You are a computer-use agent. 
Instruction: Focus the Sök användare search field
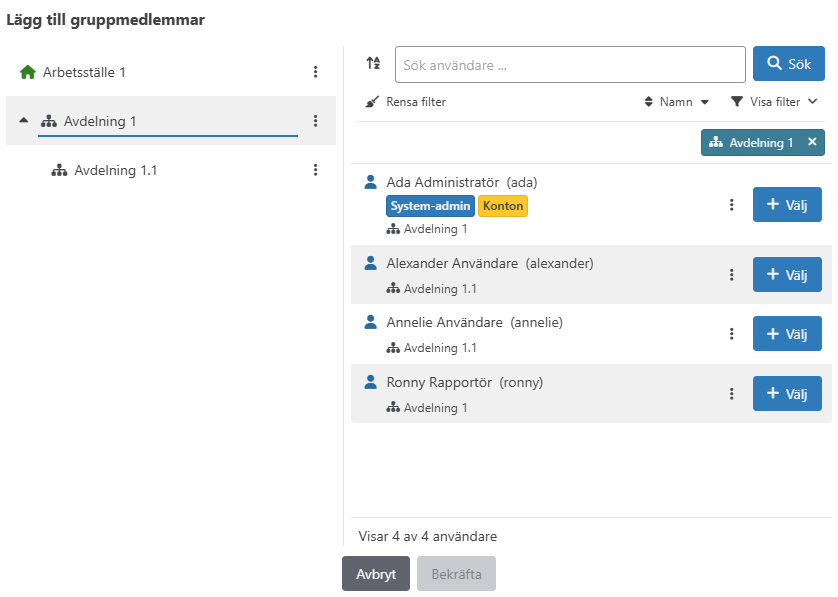click(x=570, y=65)
